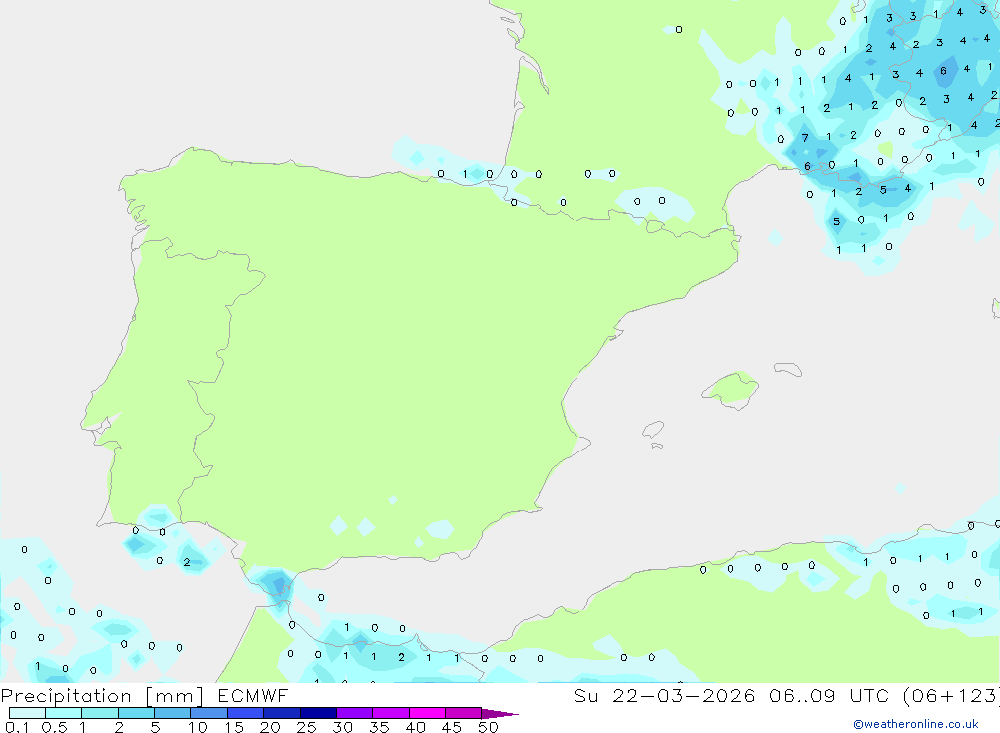Click the legend label '10'
Image resolution: width=1000 pixels, height=733 pixels.
[x=198, y=727]
